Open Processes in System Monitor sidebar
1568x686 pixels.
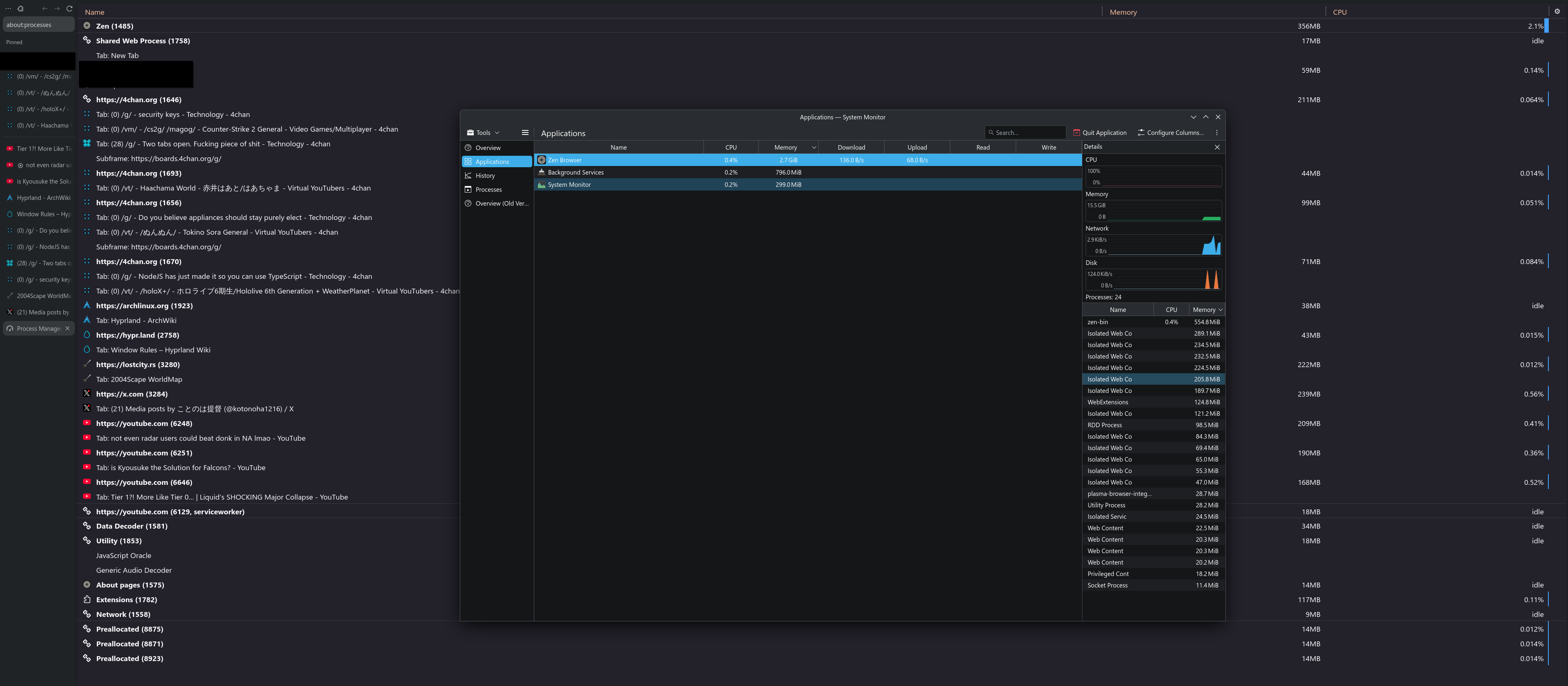[497, 189]
